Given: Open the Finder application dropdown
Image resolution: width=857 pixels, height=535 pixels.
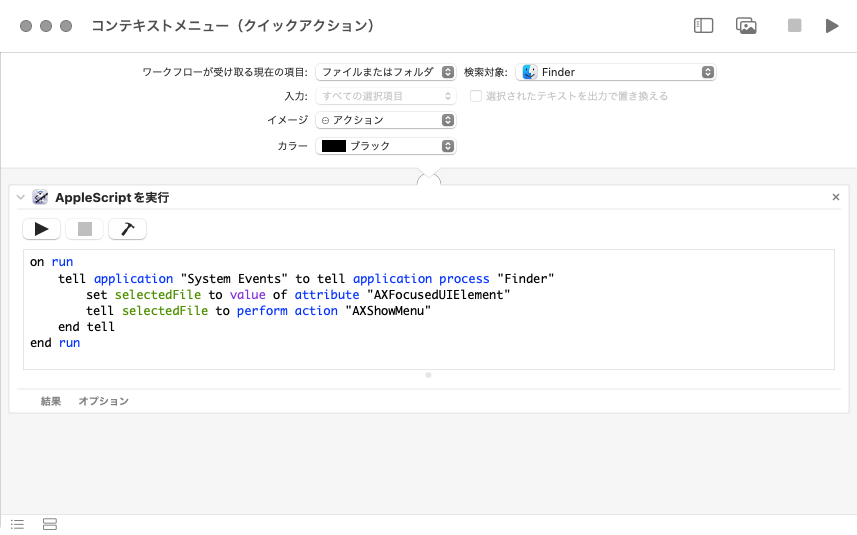Looking at the screenshot, I should click(x=616, y=72).
